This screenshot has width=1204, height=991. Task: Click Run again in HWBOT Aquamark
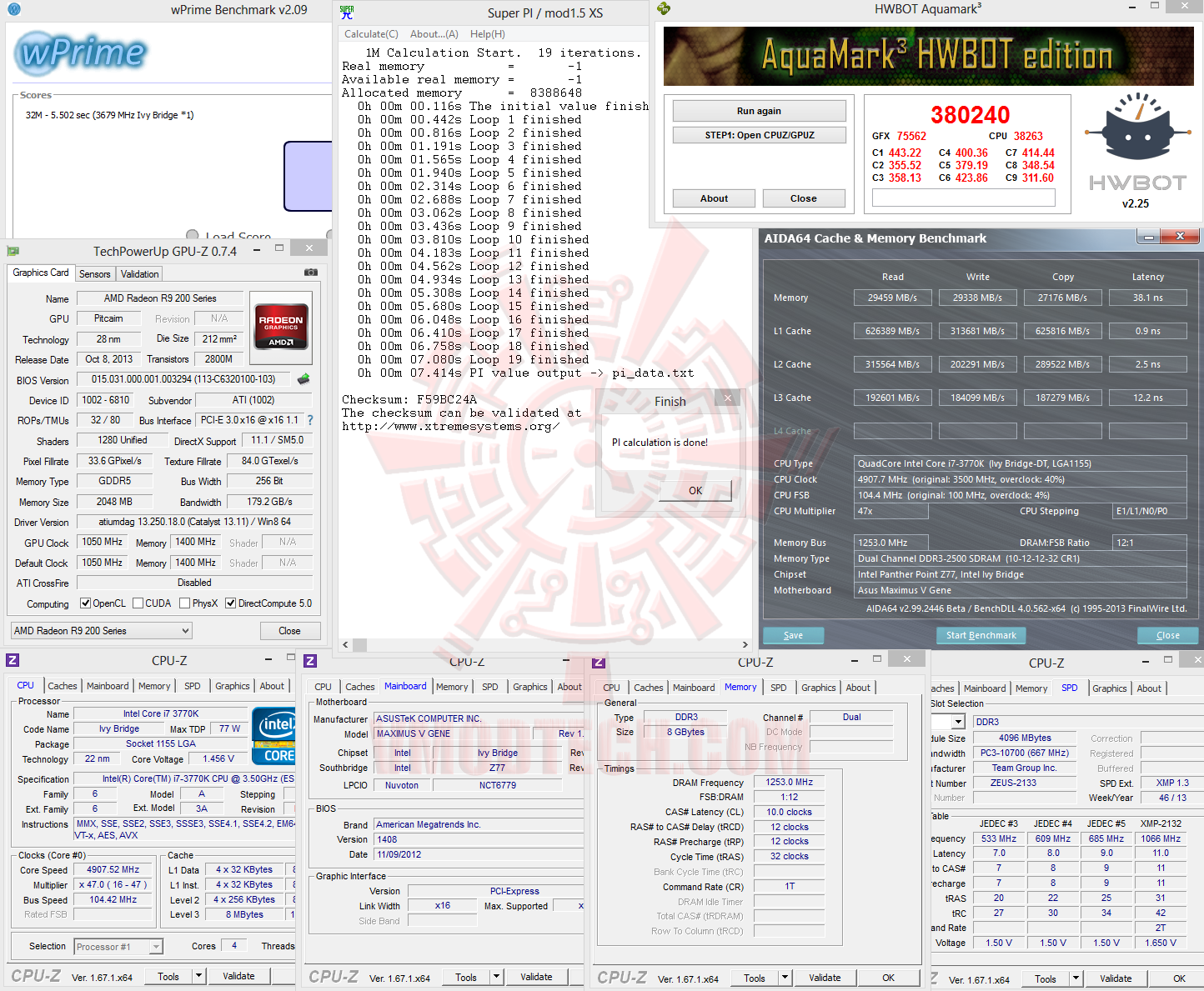tap(759, 111)
